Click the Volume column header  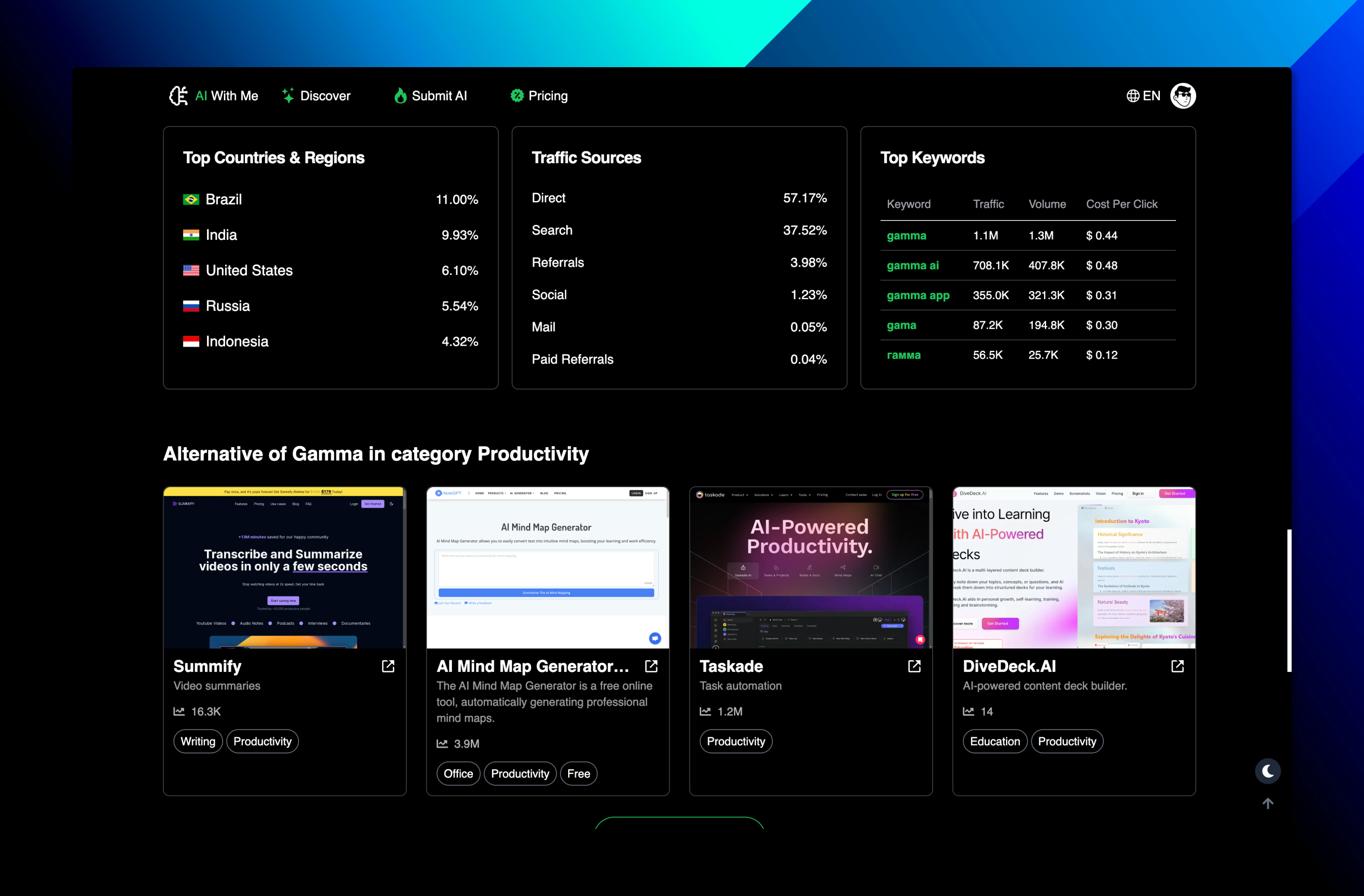(x=1047, y=204)
